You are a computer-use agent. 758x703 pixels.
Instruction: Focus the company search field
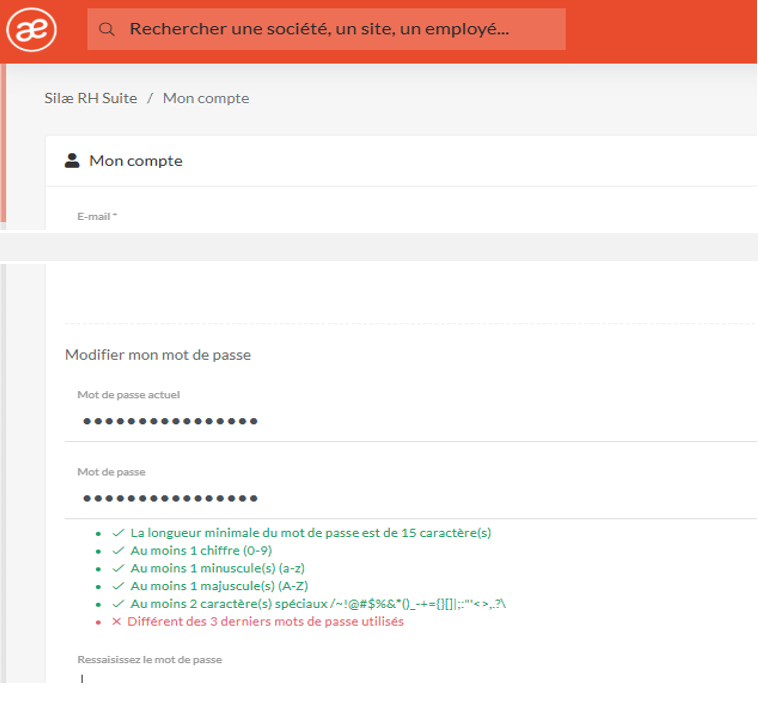click(330, 30)
